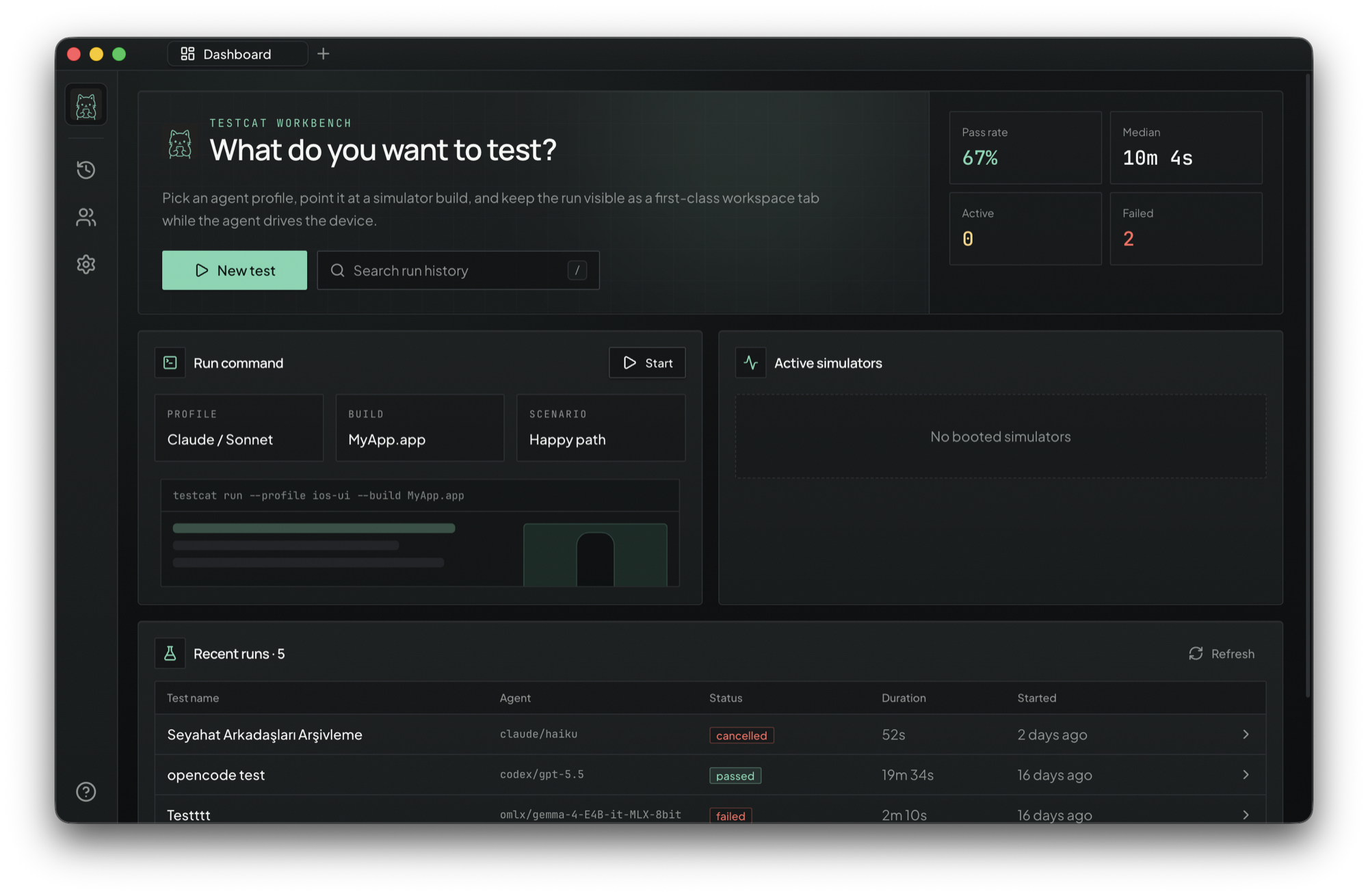
Task: Expand the Testttt row chevron
Action: click(x=1246, y=815)
